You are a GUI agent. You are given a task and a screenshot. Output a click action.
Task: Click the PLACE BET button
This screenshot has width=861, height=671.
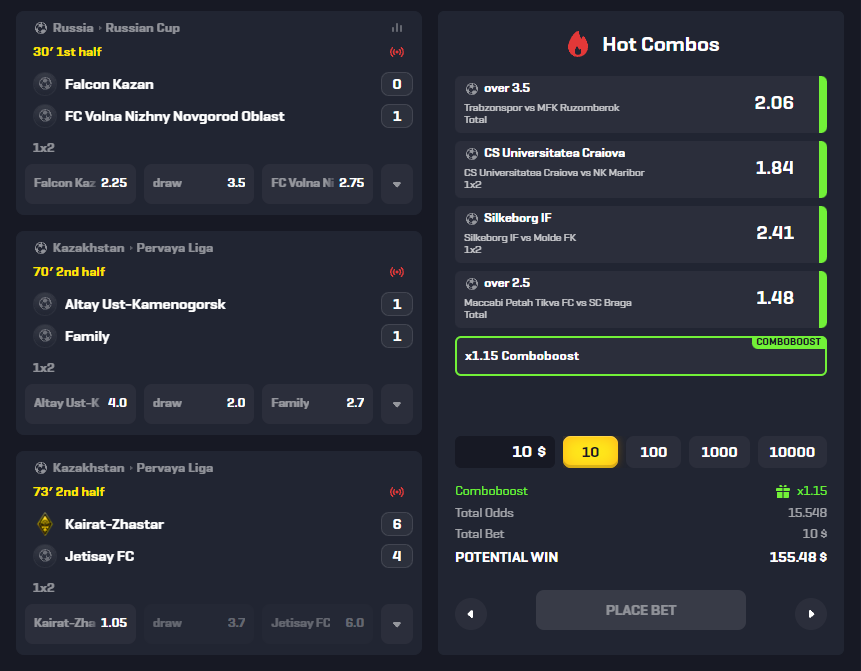click(x=641, y=610)
